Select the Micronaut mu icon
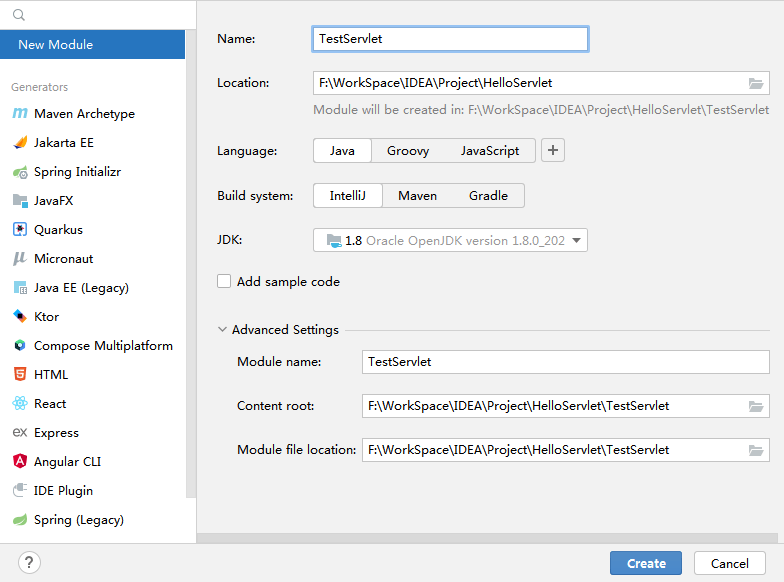 click(20, 258)
